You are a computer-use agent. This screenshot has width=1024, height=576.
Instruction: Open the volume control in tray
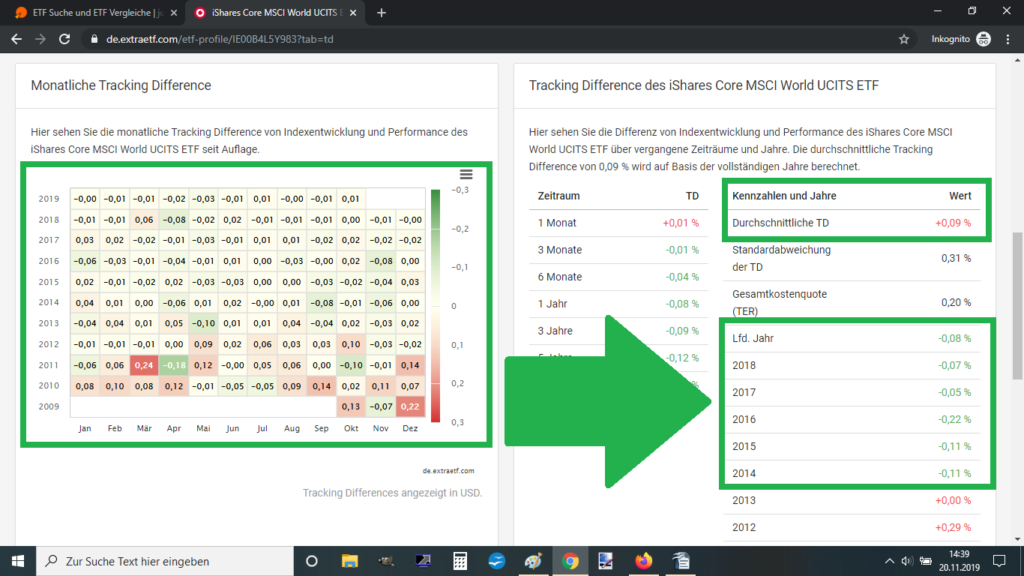(x=906, y=561)
